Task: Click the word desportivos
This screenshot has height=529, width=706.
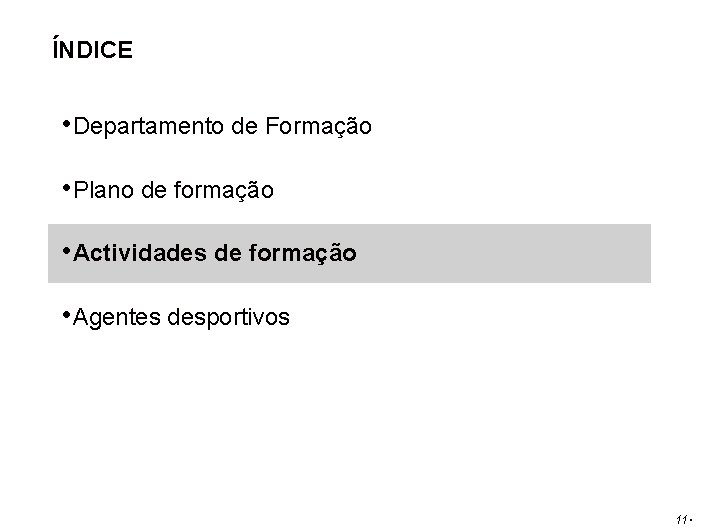Action: pyautogui.click(x=228, y=318)
